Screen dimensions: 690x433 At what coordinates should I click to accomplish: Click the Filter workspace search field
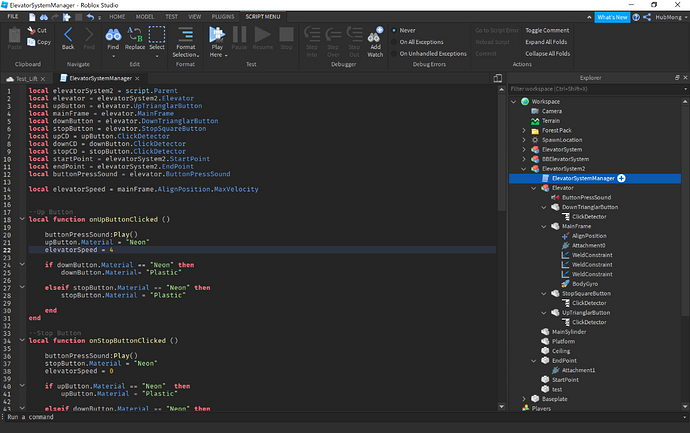tap(596, 89)
